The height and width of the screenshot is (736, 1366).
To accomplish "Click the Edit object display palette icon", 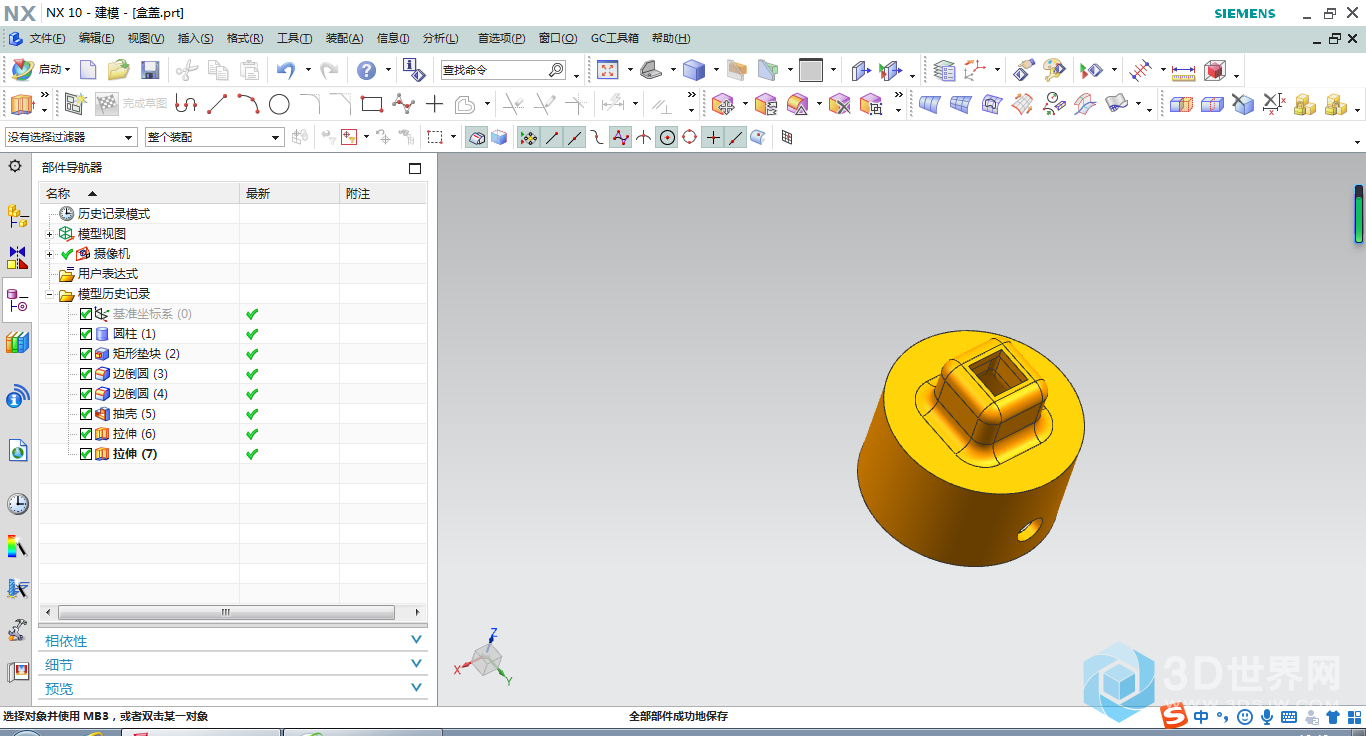I will (1054, 70).
